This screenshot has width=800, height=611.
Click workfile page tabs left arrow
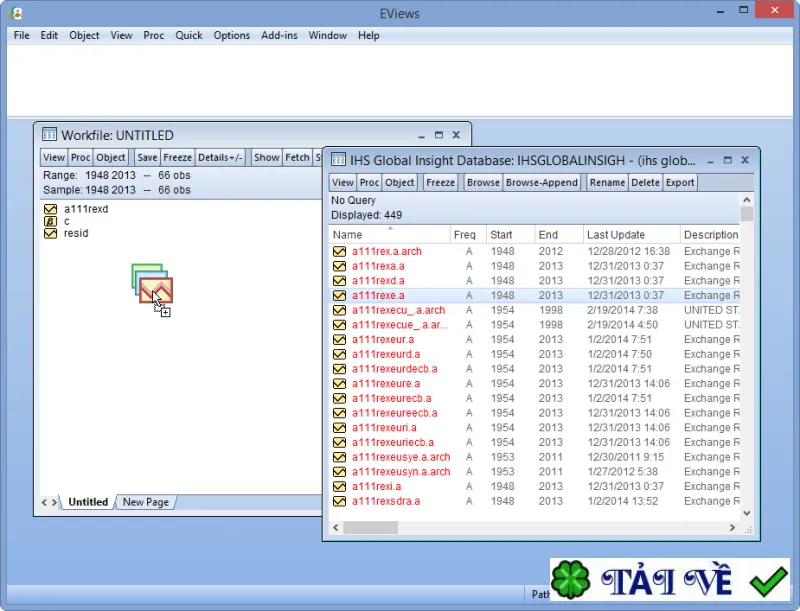(44, 502)
